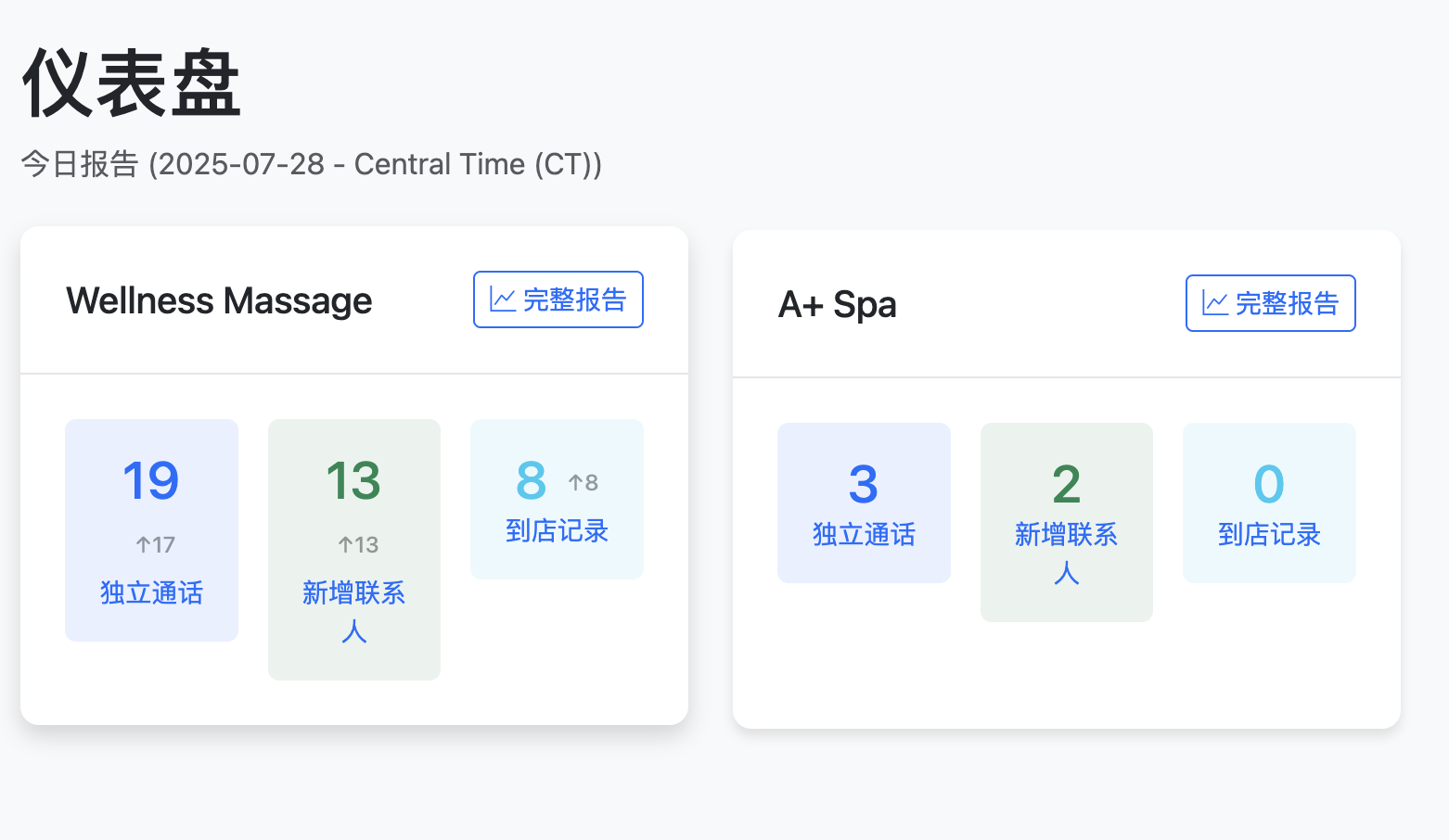1449x840 pixels.
Task: Click chart icon in A+ Spa report button
Action: (1215, 303)
